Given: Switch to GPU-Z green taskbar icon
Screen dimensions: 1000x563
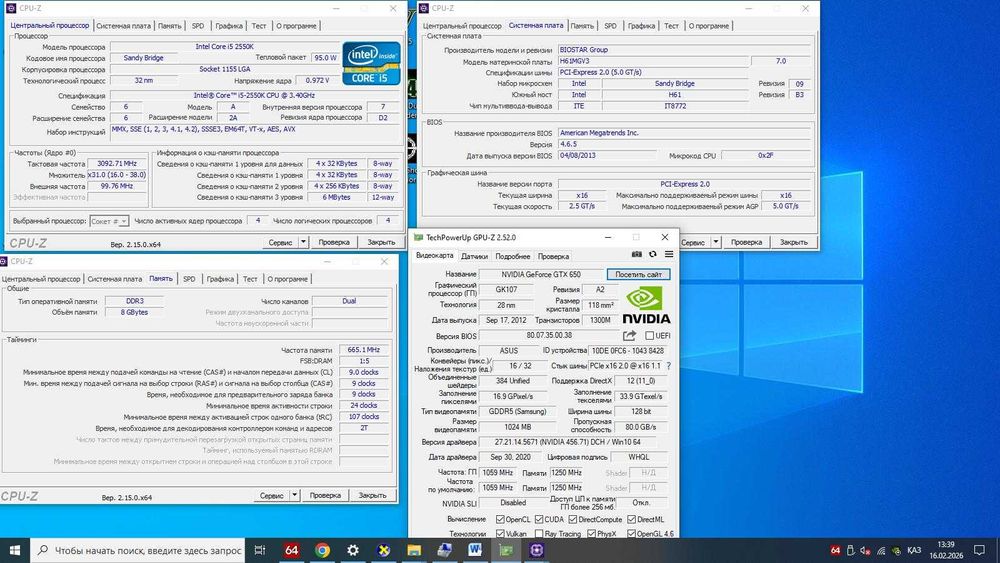Looking at the screenshot, I should [x=506, y=550].
